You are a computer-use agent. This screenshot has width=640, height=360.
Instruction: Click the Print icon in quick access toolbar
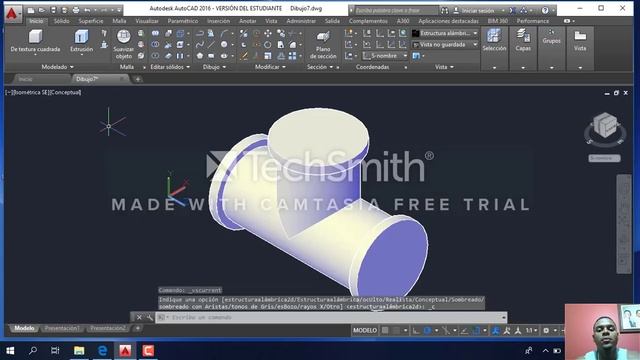pos(76,10)
